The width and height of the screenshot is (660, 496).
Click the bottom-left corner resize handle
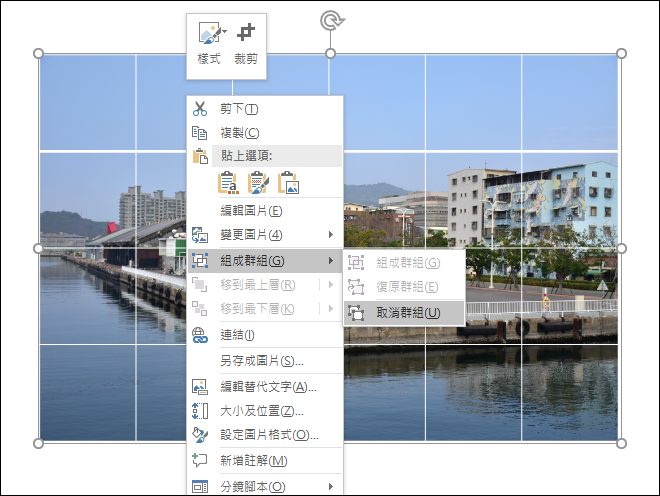pyautogui.click(x=38, y=443)
